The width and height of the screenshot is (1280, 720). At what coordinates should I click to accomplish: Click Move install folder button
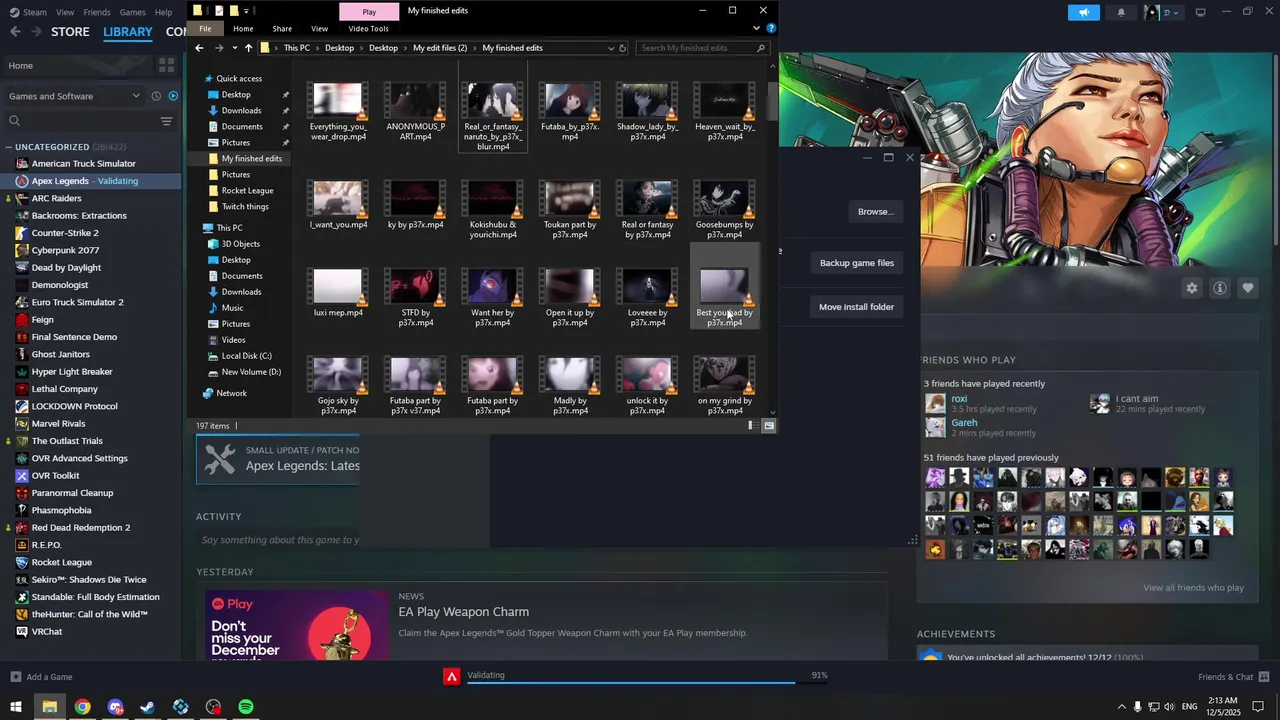pyautogui.click(x=857, y=307)
